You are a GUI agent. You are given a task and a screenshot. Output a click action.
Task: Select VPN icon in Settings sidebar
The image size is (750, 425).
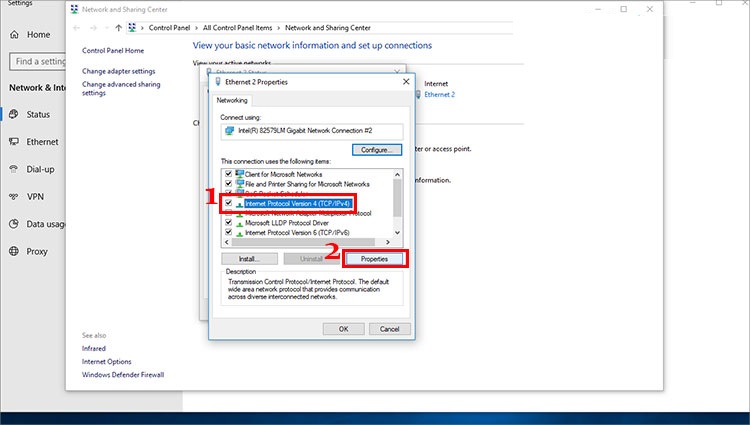coord(14,196)
